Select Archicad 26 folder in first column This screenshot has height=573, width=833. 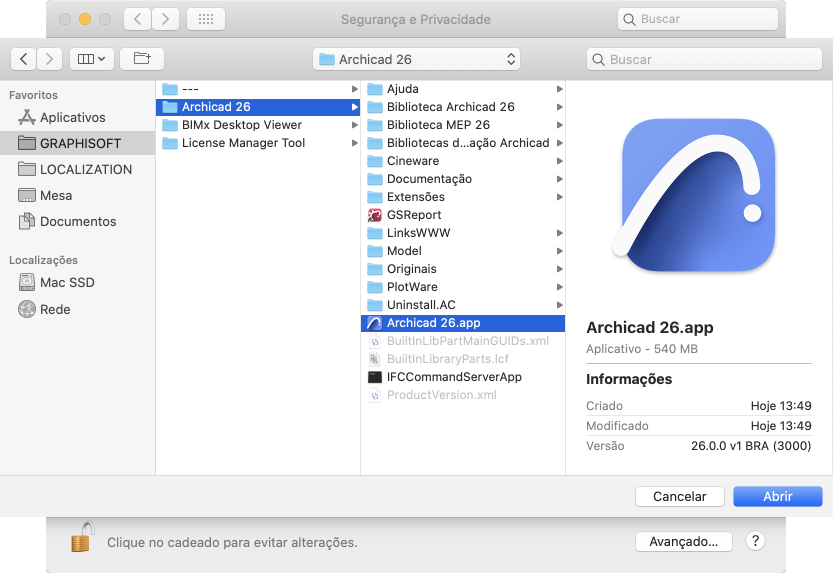(x=258, y=107)
